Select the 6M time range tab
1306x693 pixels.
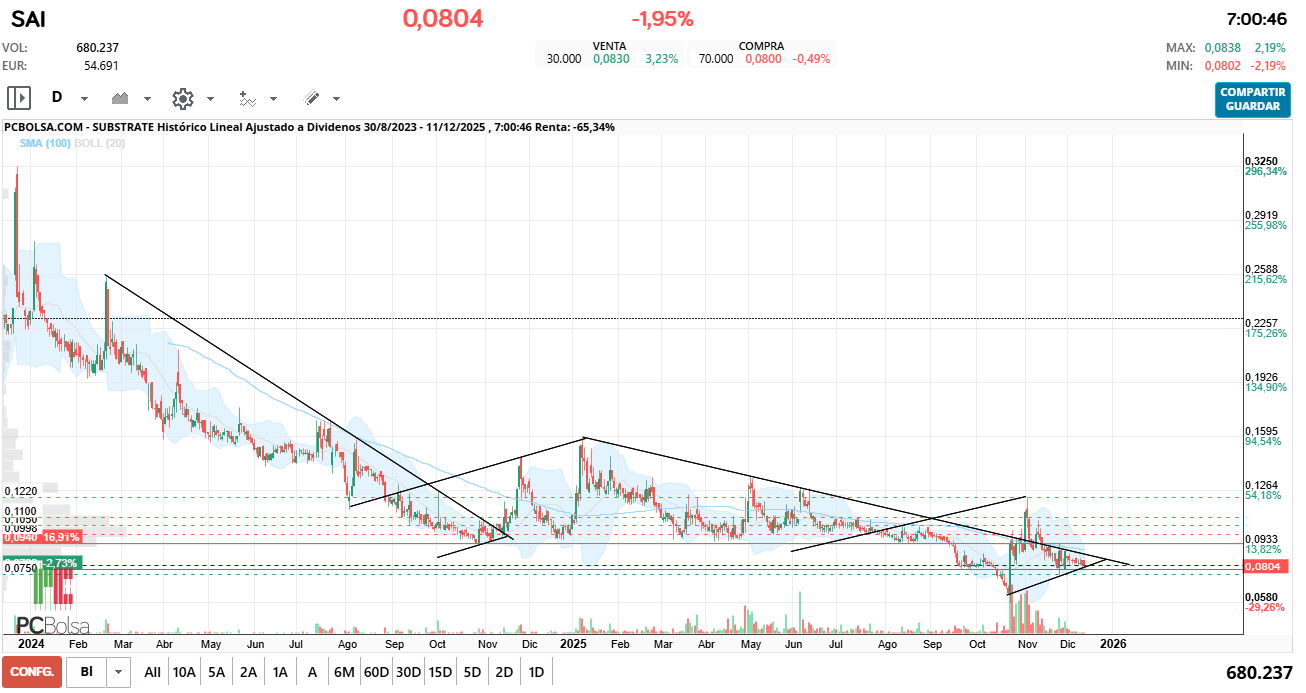click(x=344, y=671)
